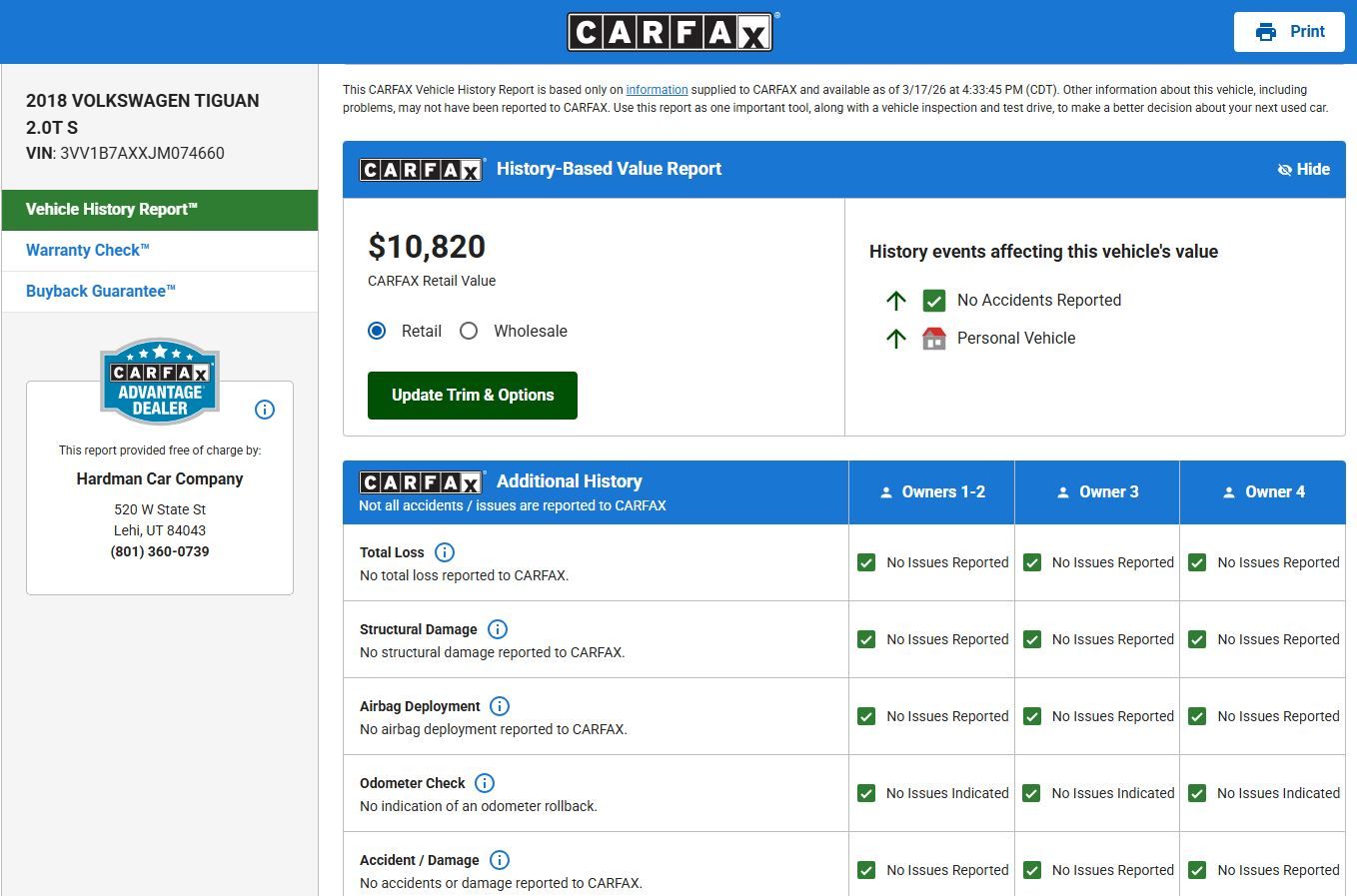Screen dimensions: 1357x896
Task: Click the No Accidents Reported checkmark
Action: [933, 301]
